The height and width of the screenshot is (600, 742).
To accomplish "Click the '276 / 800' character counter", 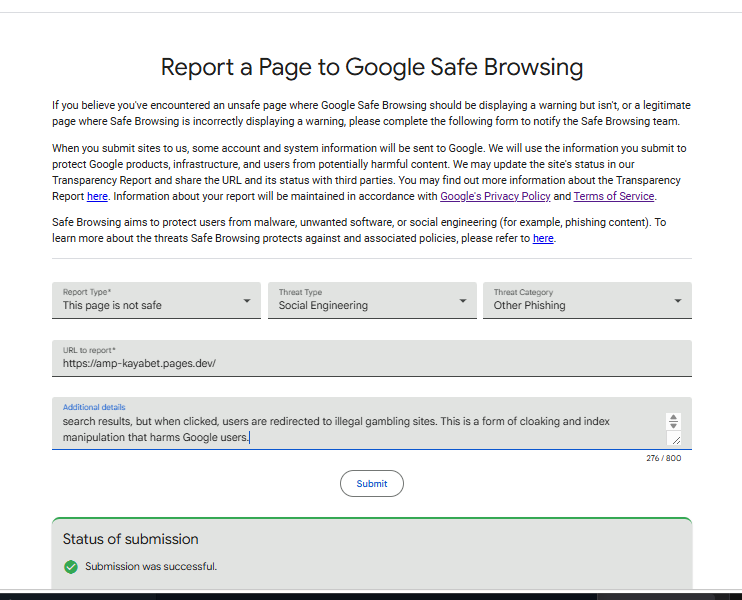I will [663, 458].
